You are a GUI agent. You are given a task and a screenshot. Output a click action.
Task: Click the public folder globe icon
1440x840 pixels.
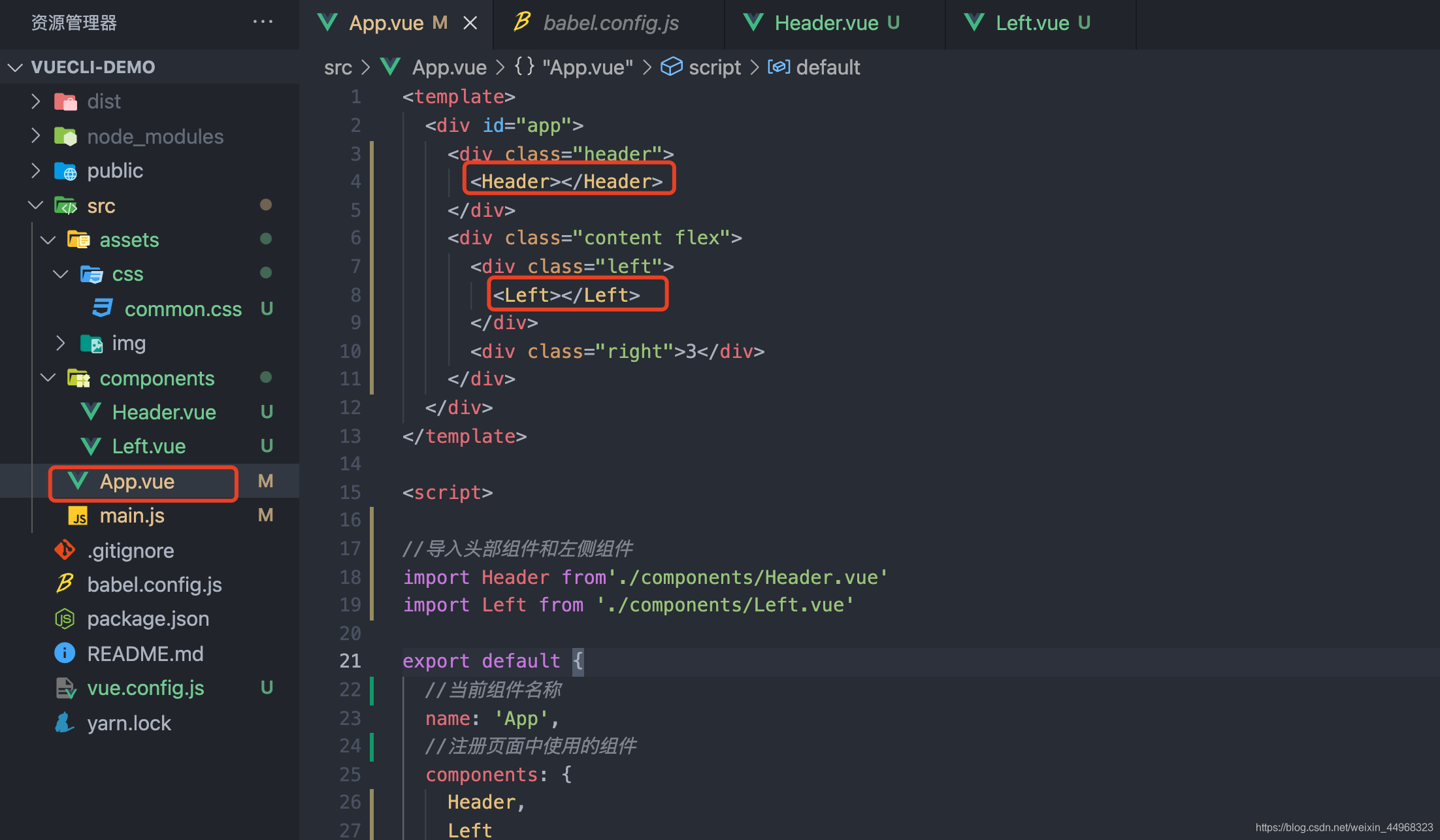pyautogui.click(x=65, y=170)
